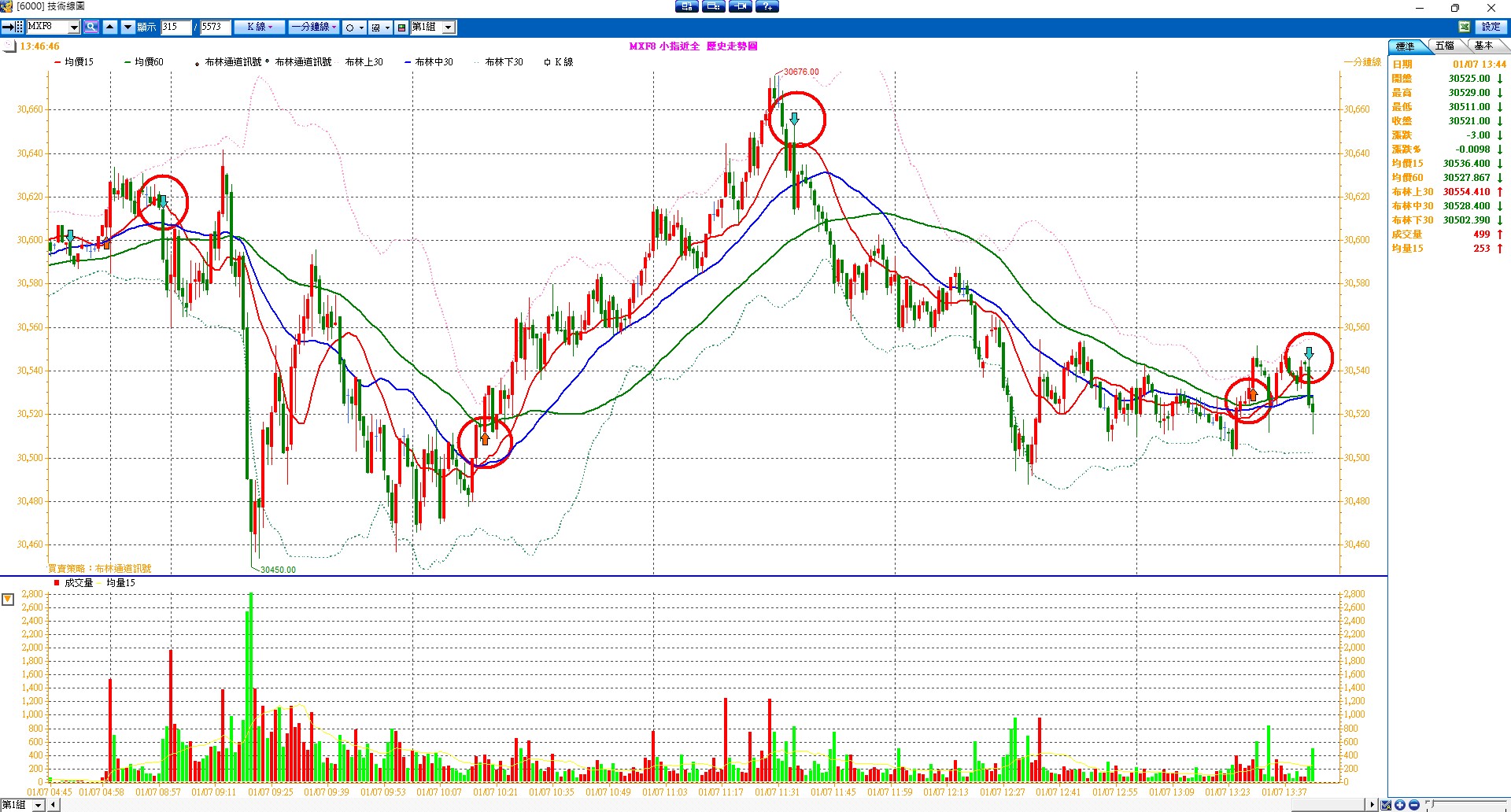
Task: Open the K線 chart type dropdown
Action: click(259, 28)
